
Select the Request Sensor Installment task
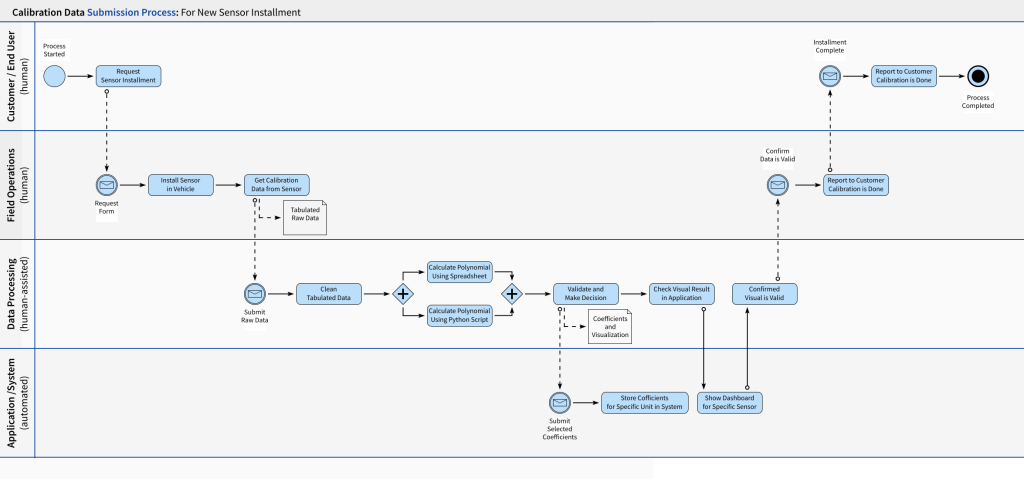(129, 76)
